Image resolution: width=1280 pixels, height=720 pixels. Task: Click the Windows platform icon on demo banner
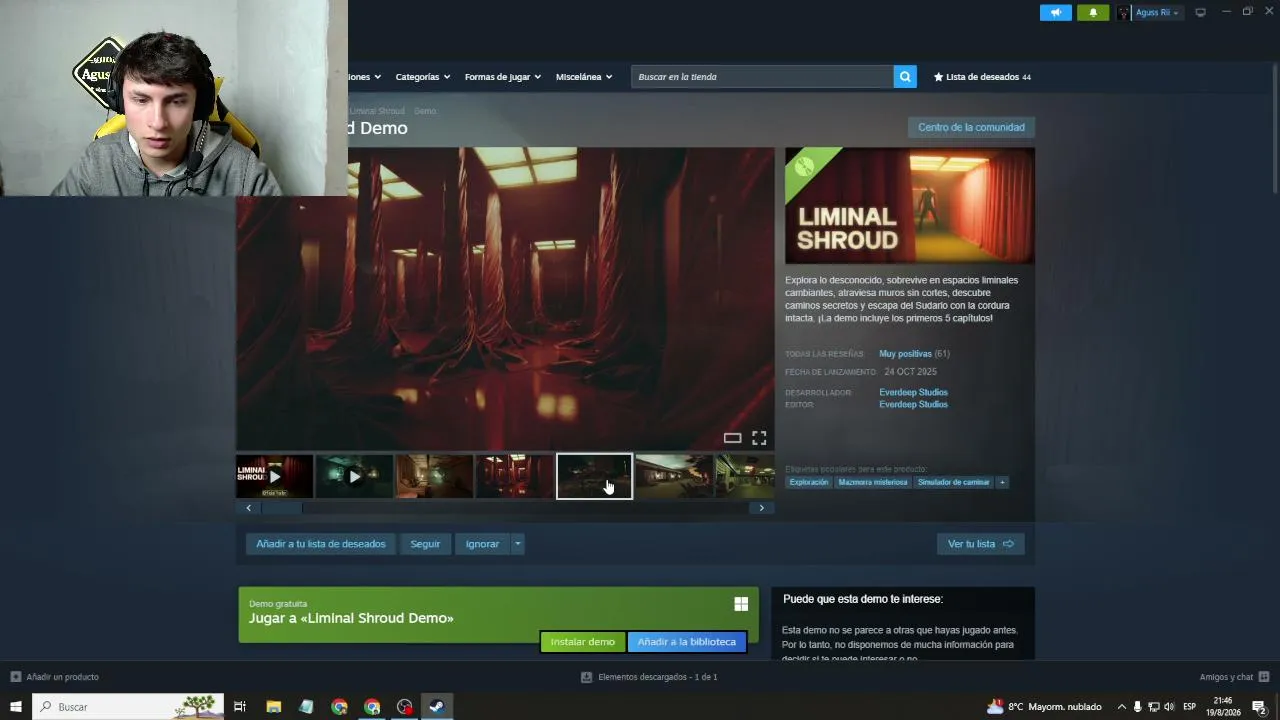(741, 604)
